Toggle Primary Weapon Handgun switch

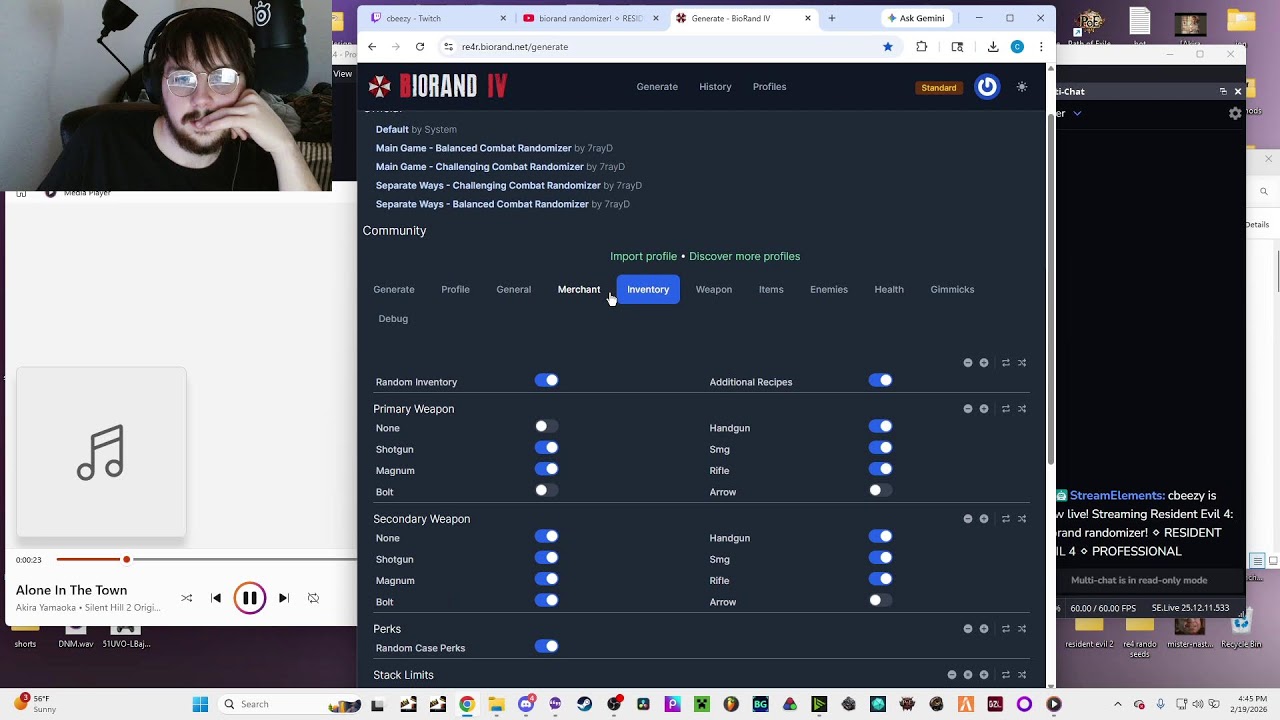click(880, 426)
